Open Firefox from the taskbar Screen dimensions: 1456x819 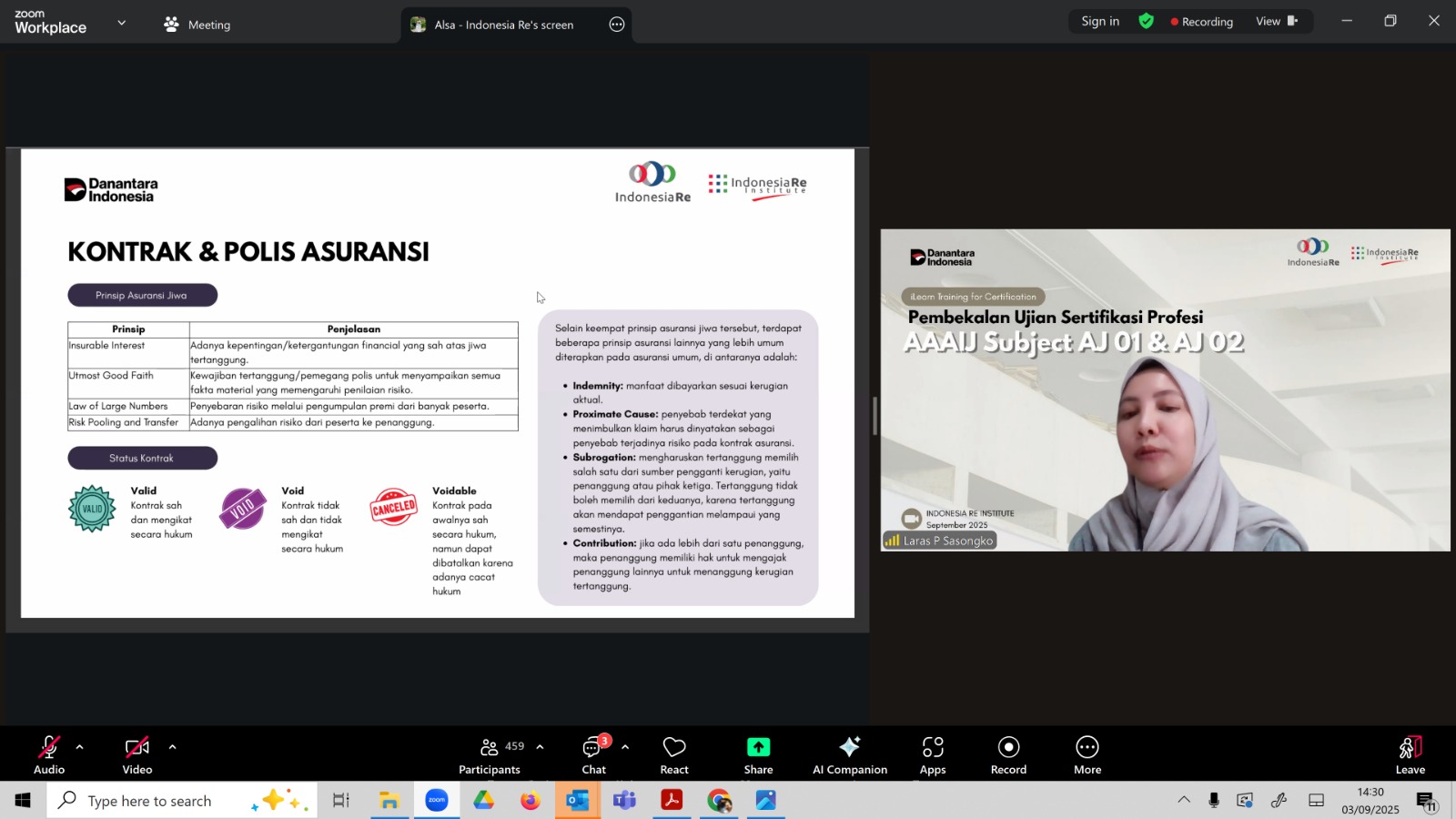click(531, 801)
